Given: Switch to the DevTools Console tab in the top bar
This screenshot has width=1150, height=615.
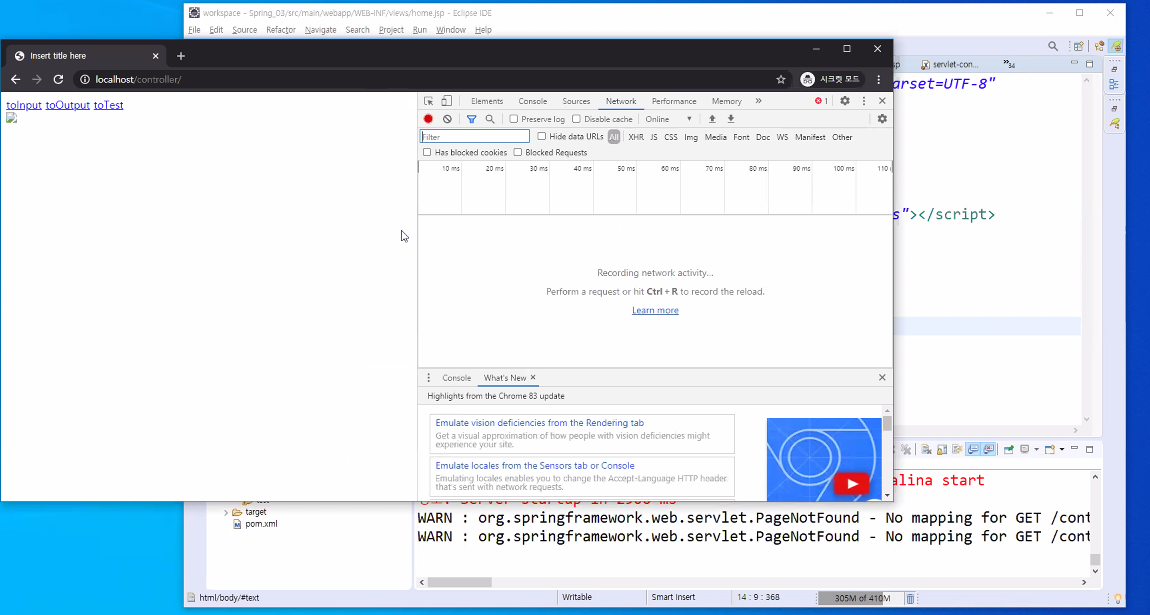Looking at the screenshot, I should click(532, 101).
